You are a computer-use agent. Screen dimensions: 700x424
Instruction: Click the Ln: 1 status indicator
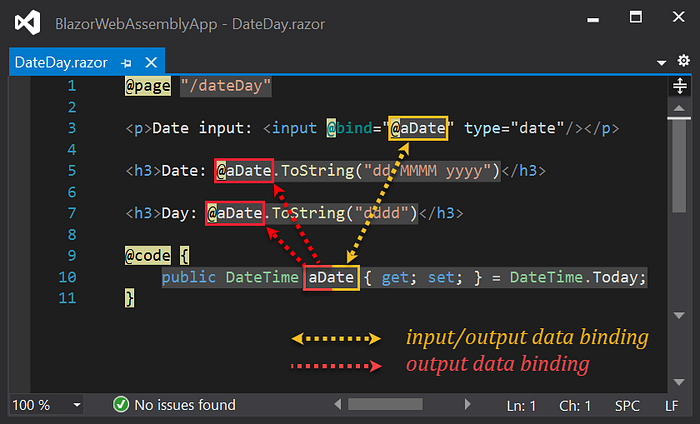(521, 406)
